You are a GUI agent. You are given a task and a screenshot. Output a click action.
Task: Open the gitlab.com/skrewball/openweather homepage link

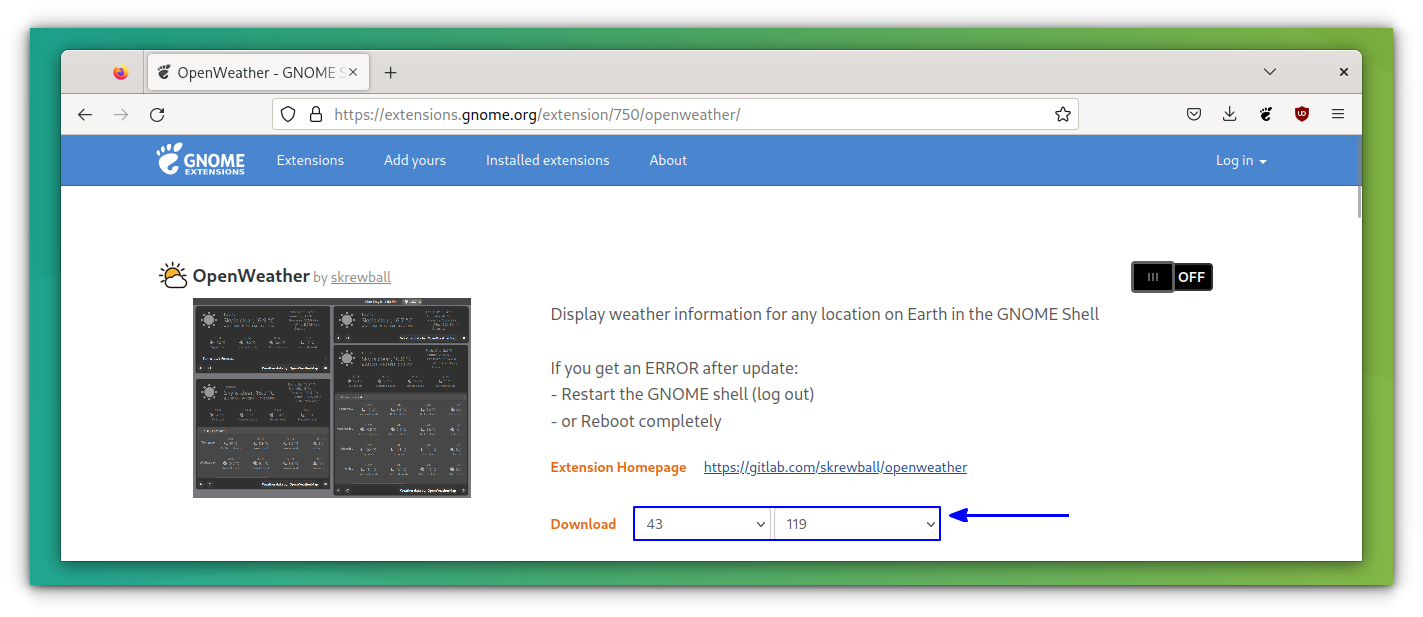click(835, 467)
